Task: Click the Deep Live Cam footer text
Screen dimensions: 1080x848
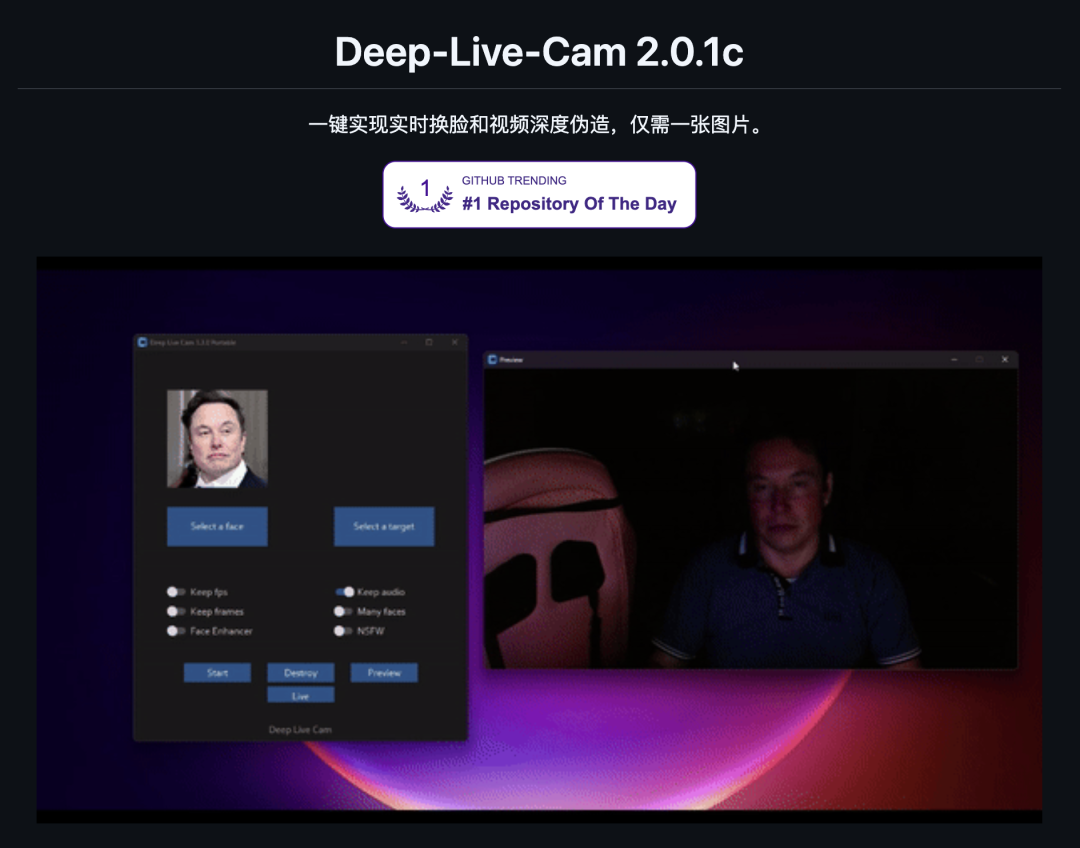Action: (300, 730)
